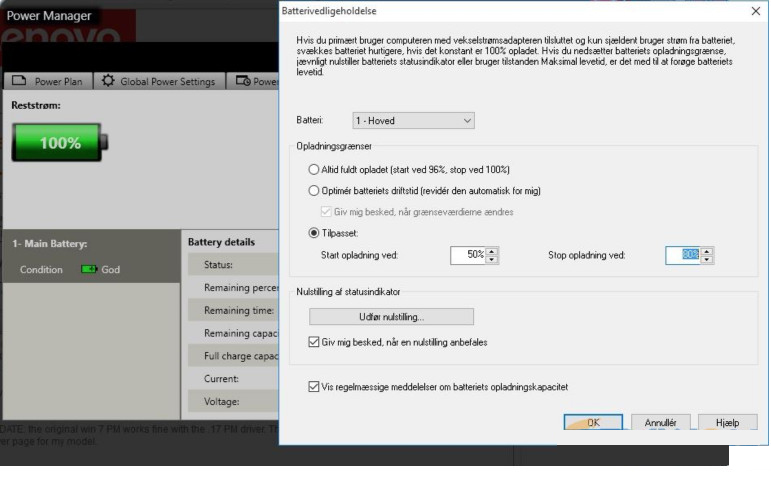Uncheck 'Vis regelmæssige meddelelser' checkbox
This screenshot has height=480, width=771.
click(x=315, y=386)
